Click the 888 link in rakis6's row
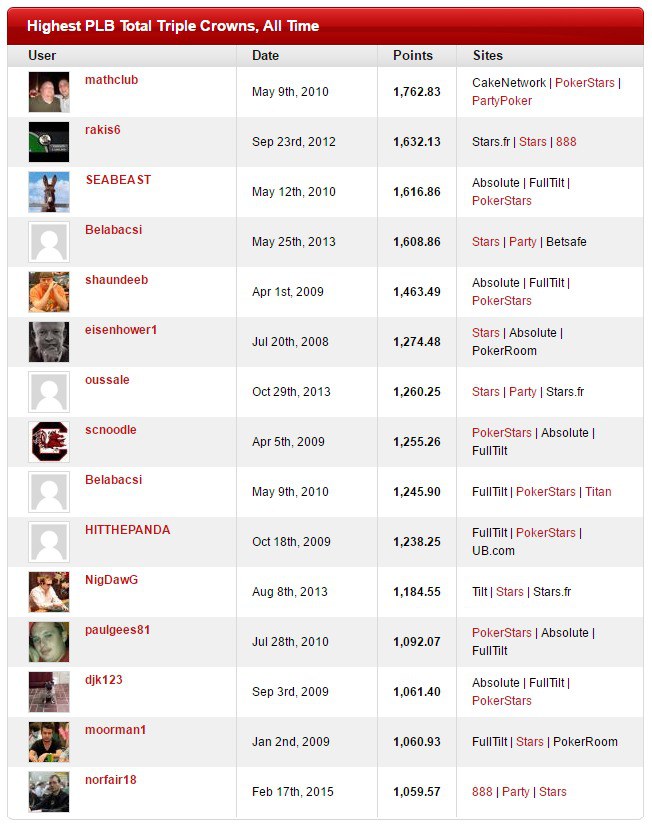652x827 pixels. click(566, 142)
